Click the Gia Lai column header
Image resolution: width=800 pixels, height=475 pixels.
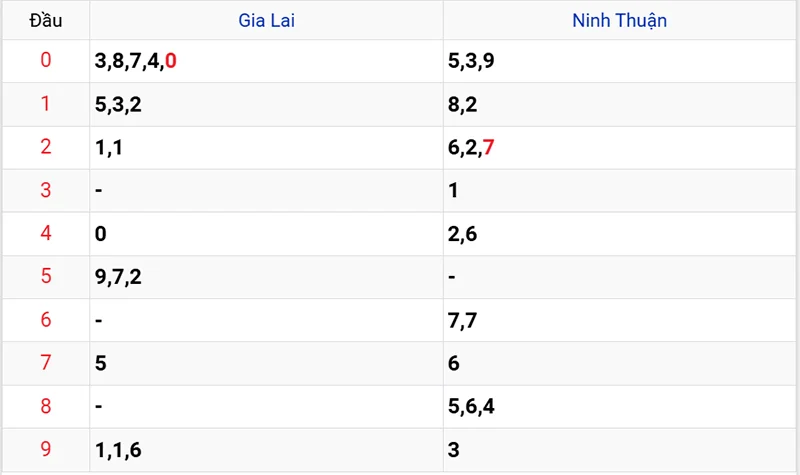point(267,20)
